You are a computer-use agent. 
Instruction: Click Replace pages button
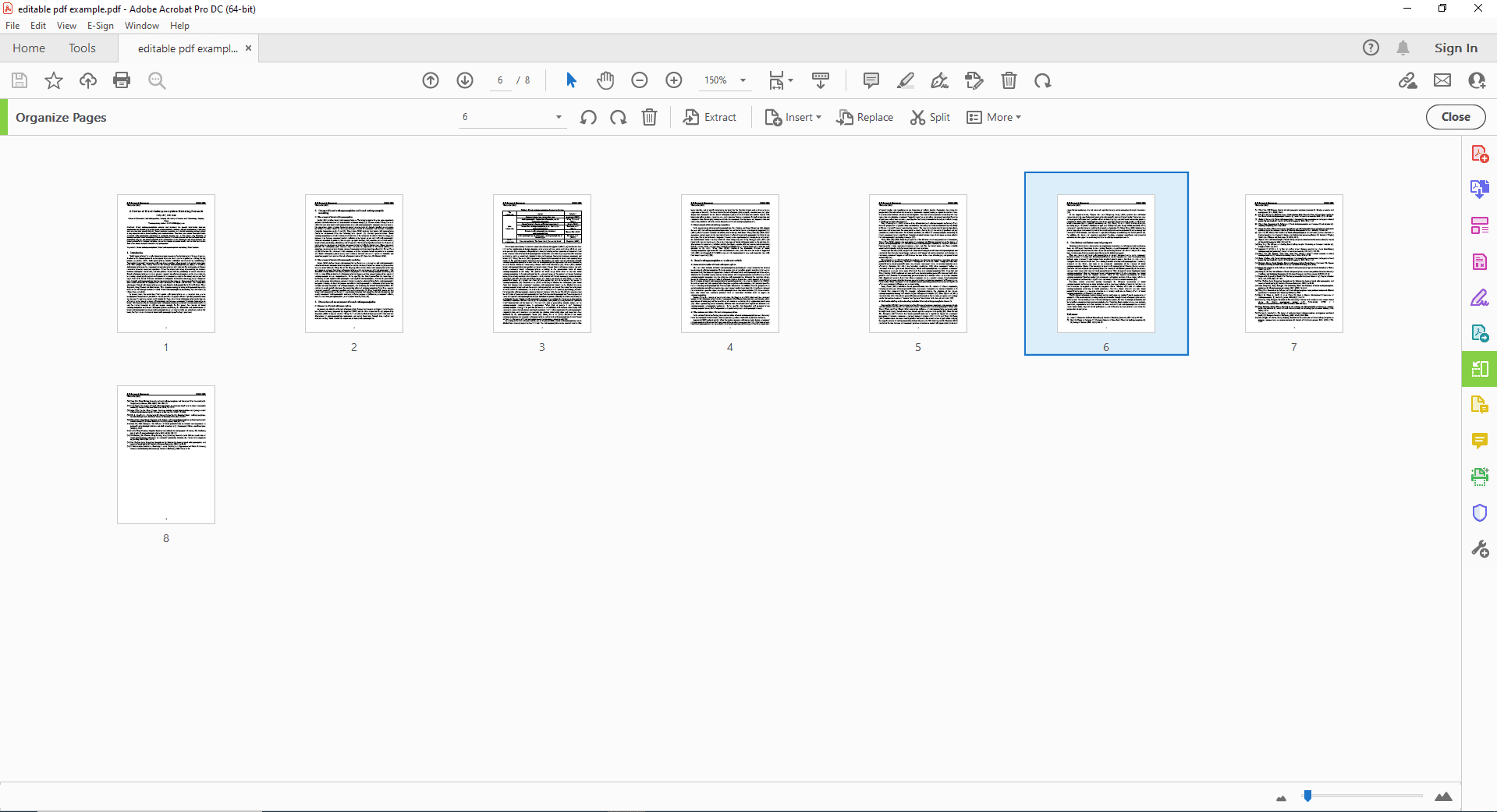pos(865,117)
